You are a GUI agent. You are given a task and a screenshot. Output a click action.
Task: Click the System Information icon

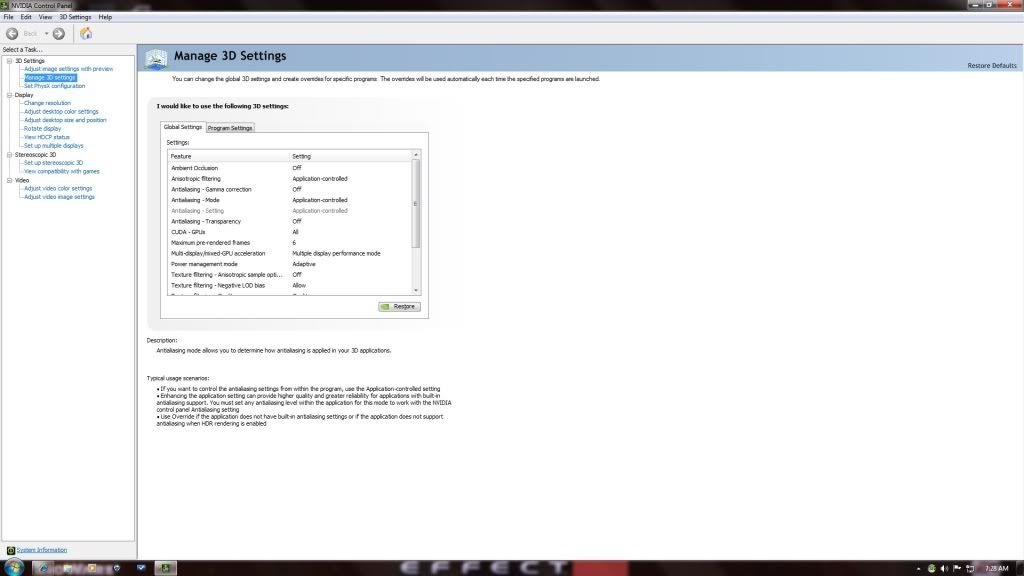(x=10, y=551)
